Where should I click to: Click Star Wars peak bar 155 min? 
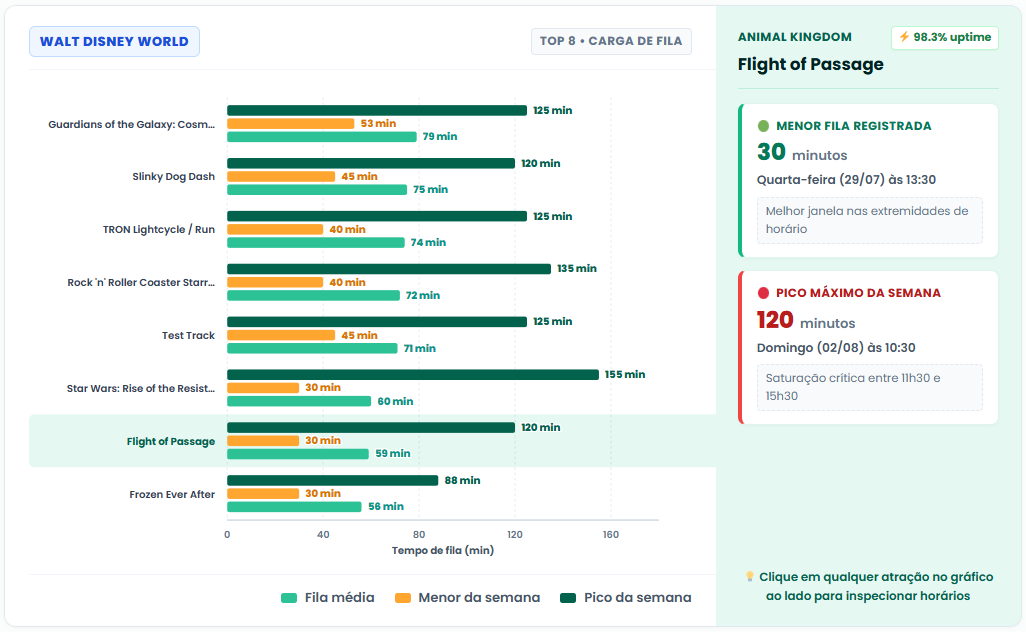413,375
